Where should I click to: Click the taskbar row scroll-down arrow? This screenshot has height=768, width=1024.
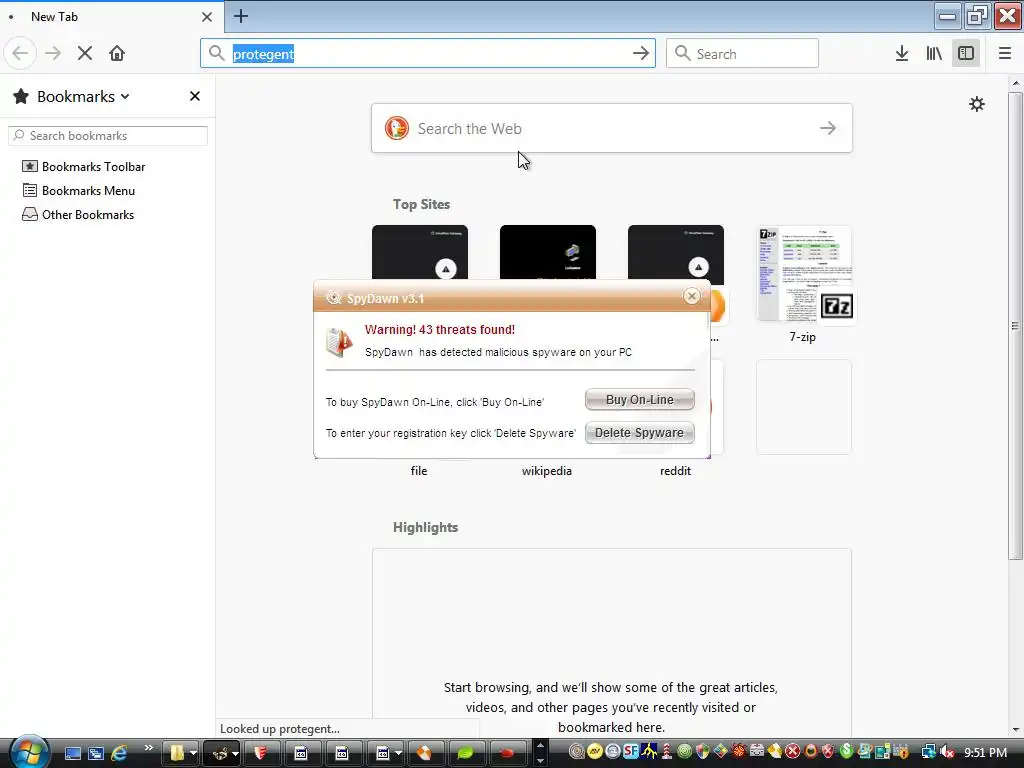tap(540, 760)
